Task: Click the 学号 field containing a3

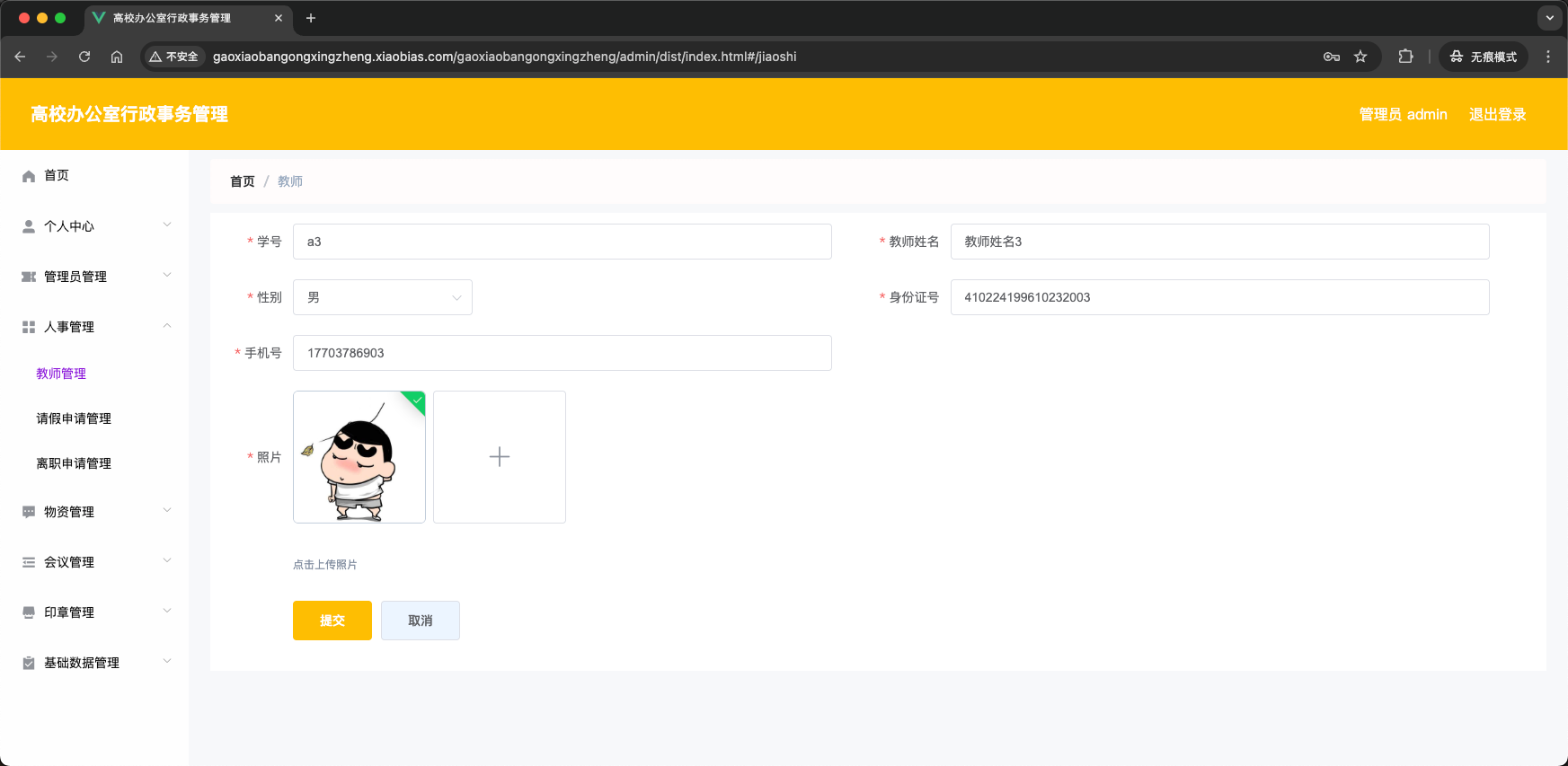Action: point(563,242)
